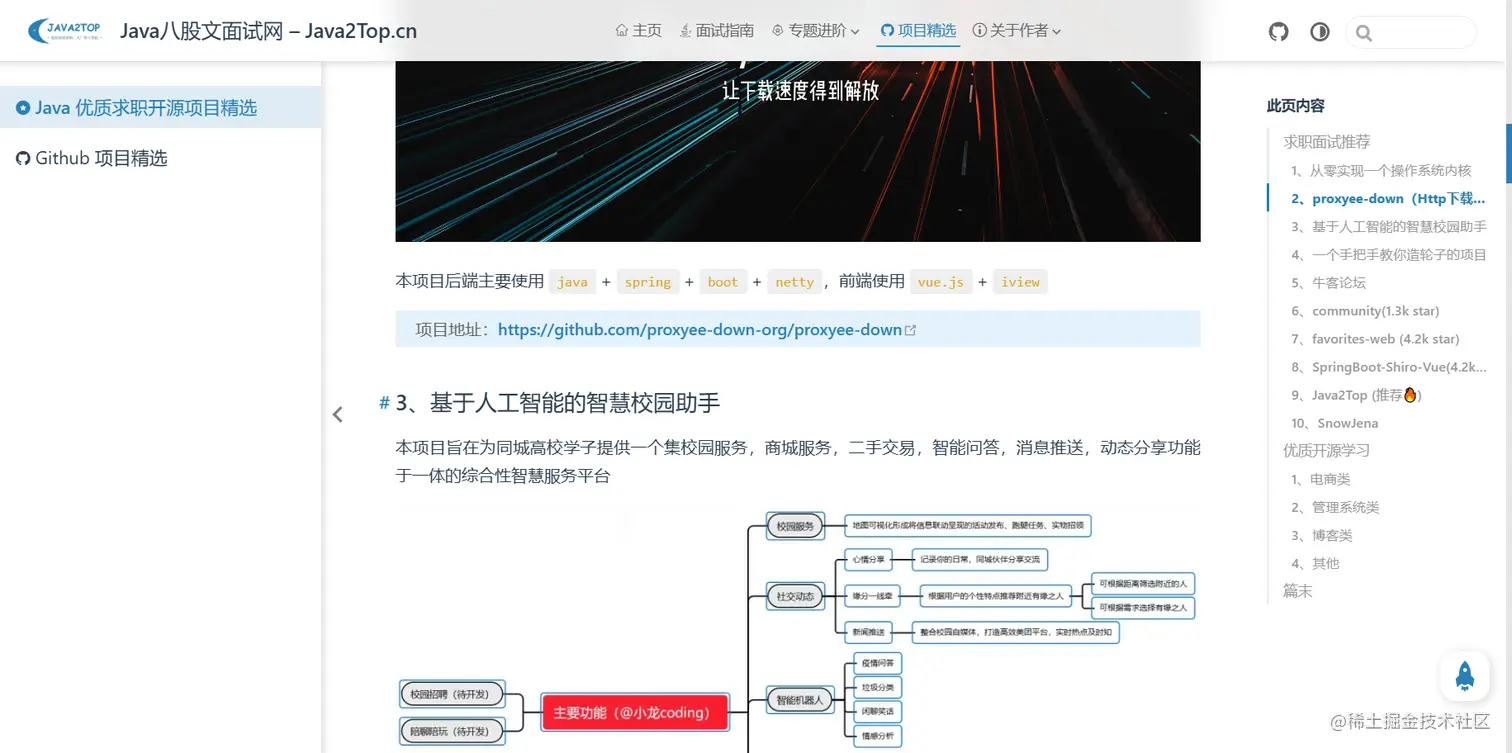Toggle dark mode with the contrast icon
The image size is (1512, 753).
click(x=1319, y=31)
